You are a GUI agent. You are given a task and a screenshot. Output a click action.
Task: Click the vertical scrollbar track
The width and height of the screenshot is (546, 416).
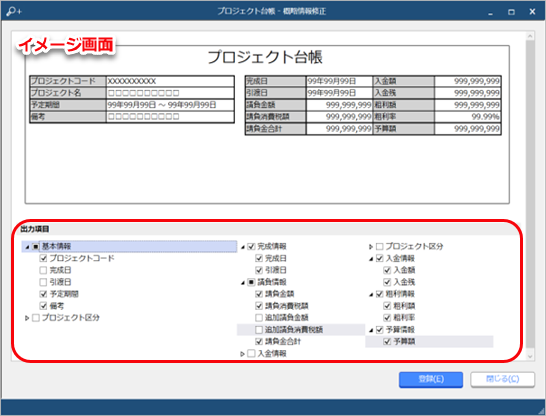point(530,195)
